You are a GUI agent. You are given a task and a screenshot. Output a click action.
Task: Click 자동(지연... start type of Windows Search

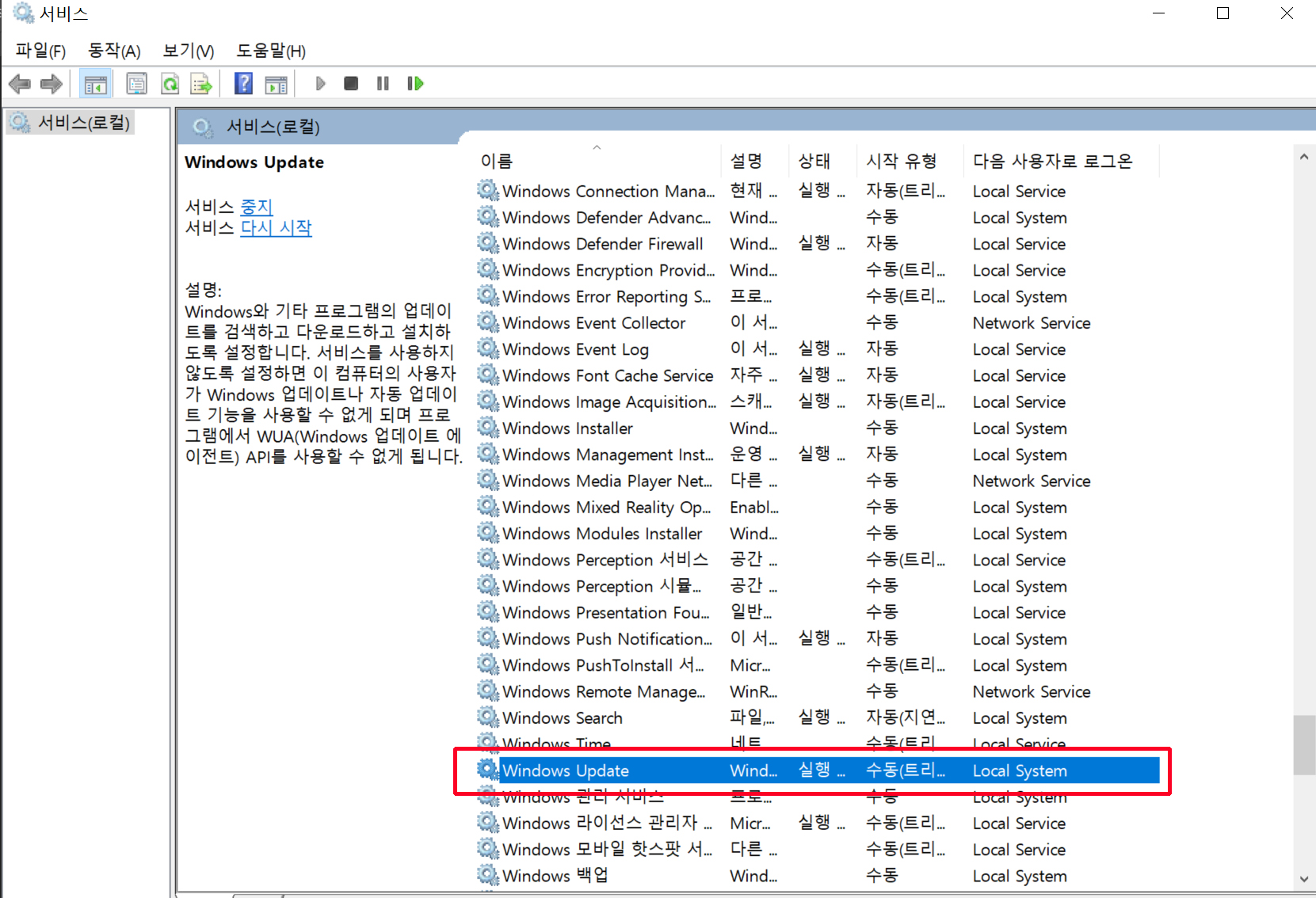coord(906,717)
